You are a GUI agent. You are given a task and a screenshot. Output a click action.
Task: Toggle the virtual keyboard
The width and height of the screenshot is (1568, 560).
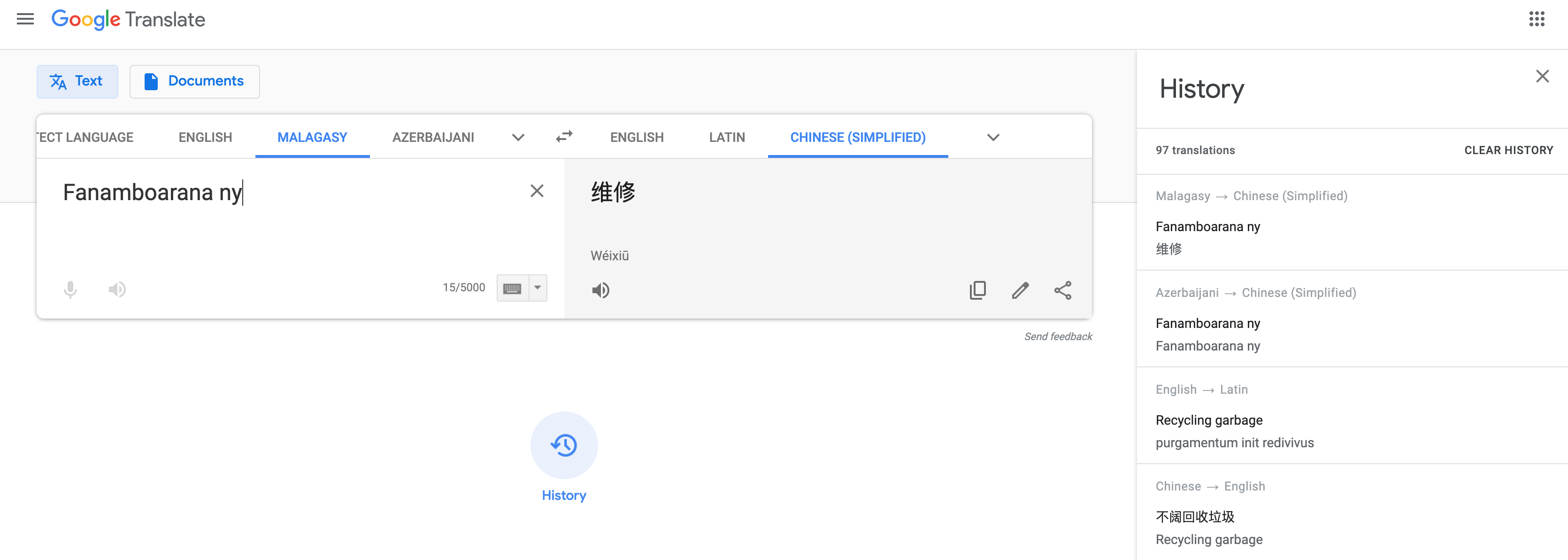[513, 288]
